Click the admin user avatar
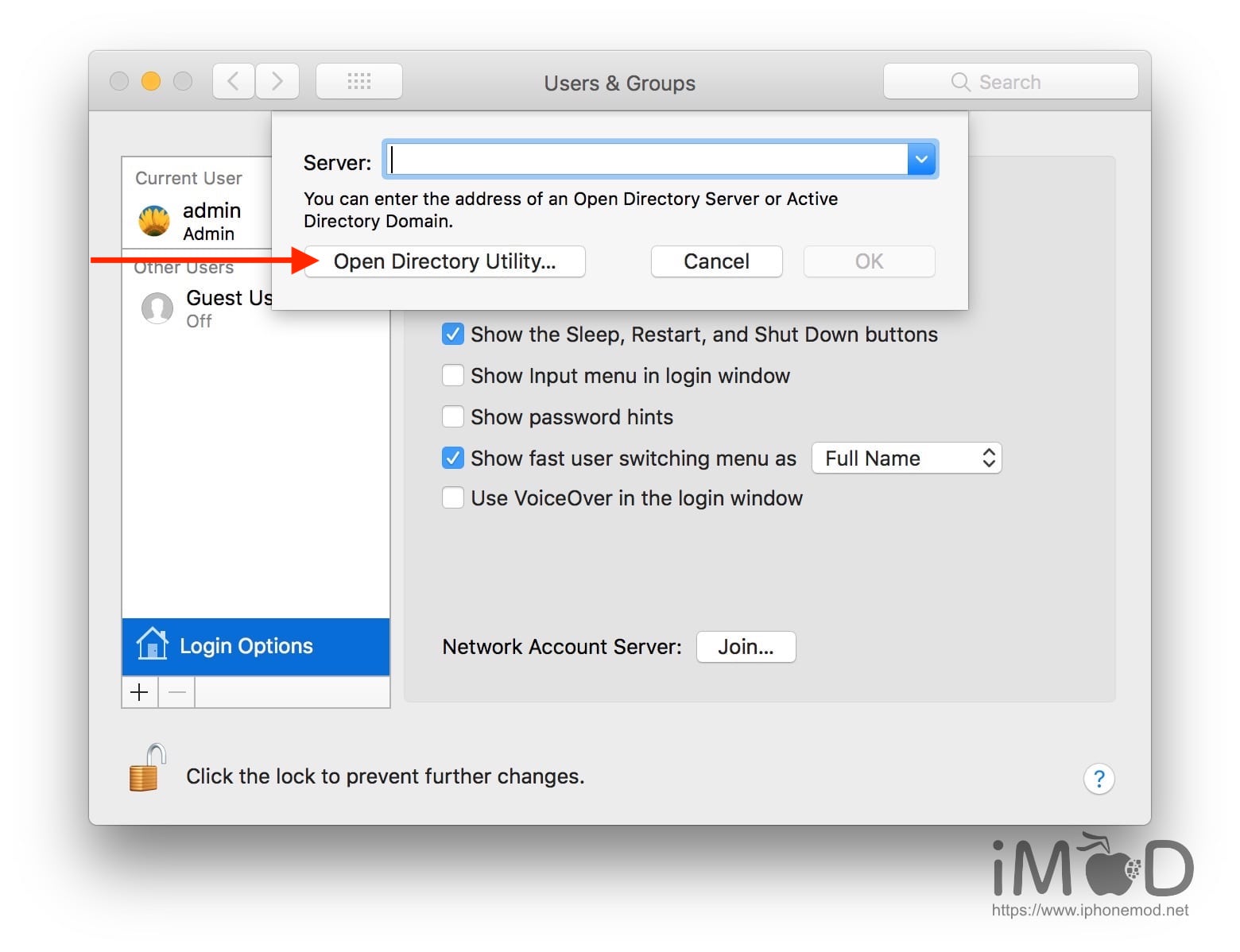1240x952 pixels. click(153, 220)
